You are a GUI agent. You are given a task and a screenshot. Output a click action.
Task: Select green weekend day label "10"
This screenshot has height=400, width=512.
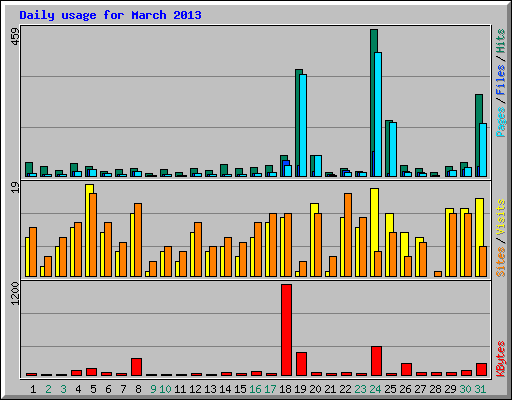point(165,389)
